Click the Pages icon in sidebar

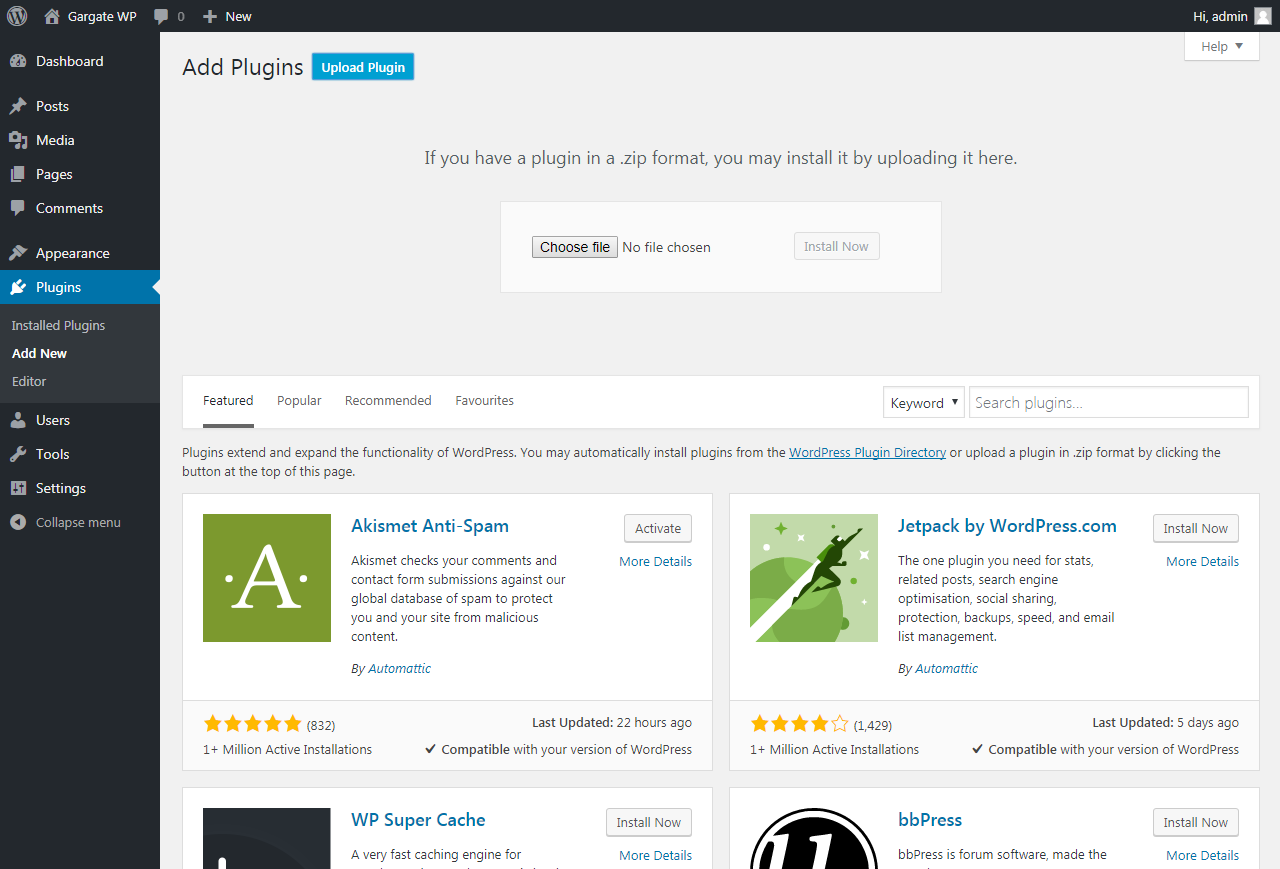click(x=18, y=174)
